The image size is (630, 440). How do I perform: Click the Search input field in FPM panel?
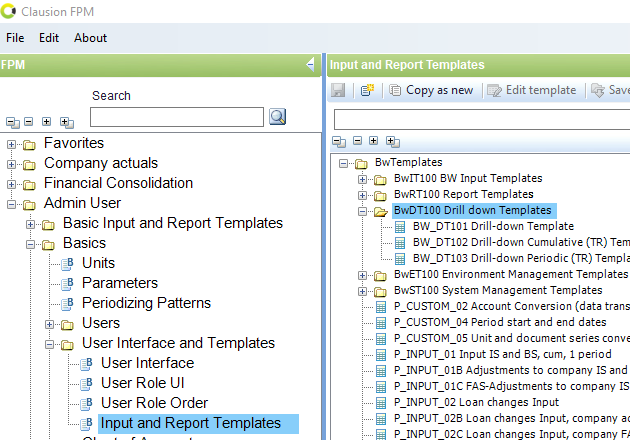click(x=177, y=117)
